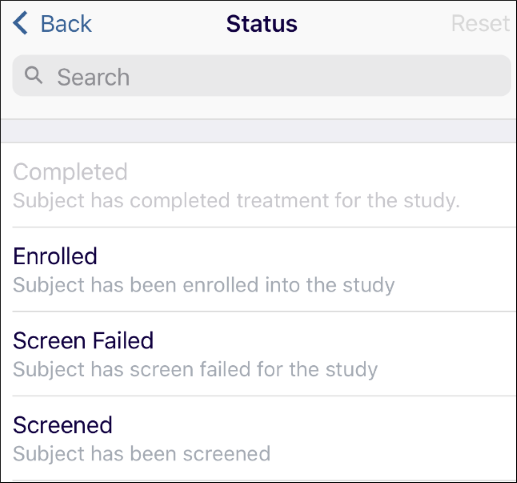
Task: Click the Status screen title
Action: (262, 24)
